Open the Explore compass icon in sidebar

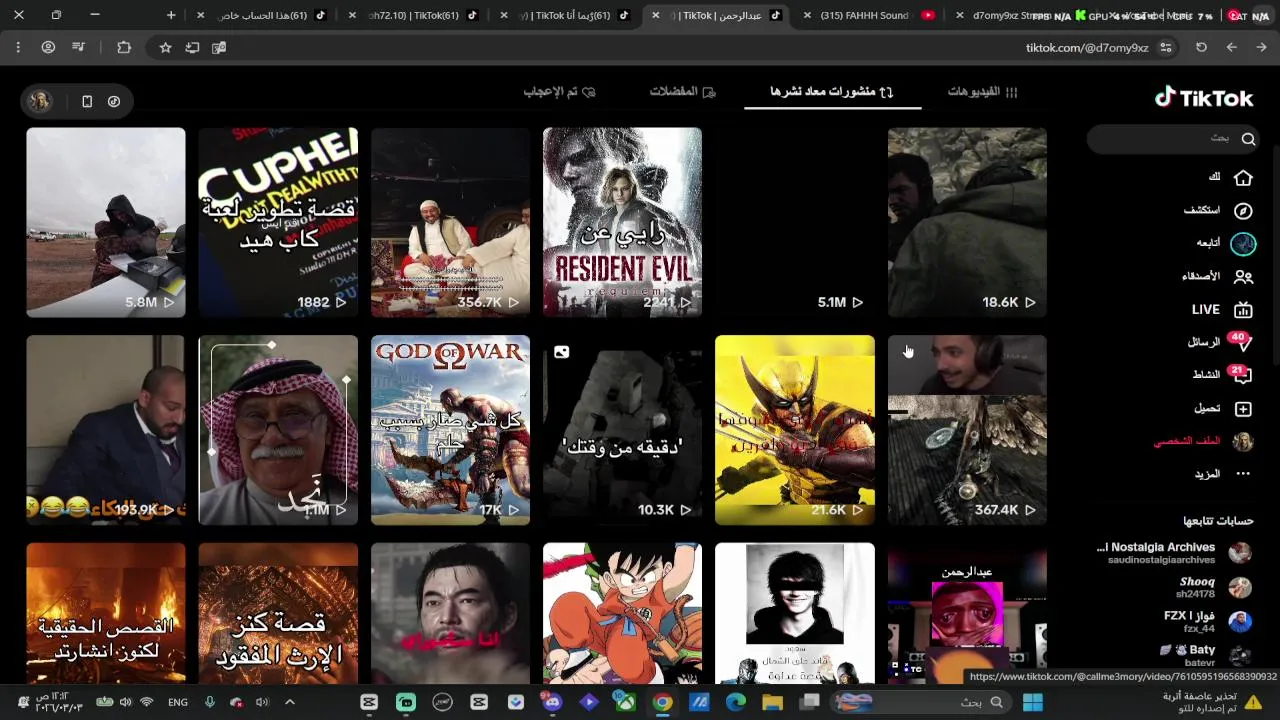click(1243, 210)
